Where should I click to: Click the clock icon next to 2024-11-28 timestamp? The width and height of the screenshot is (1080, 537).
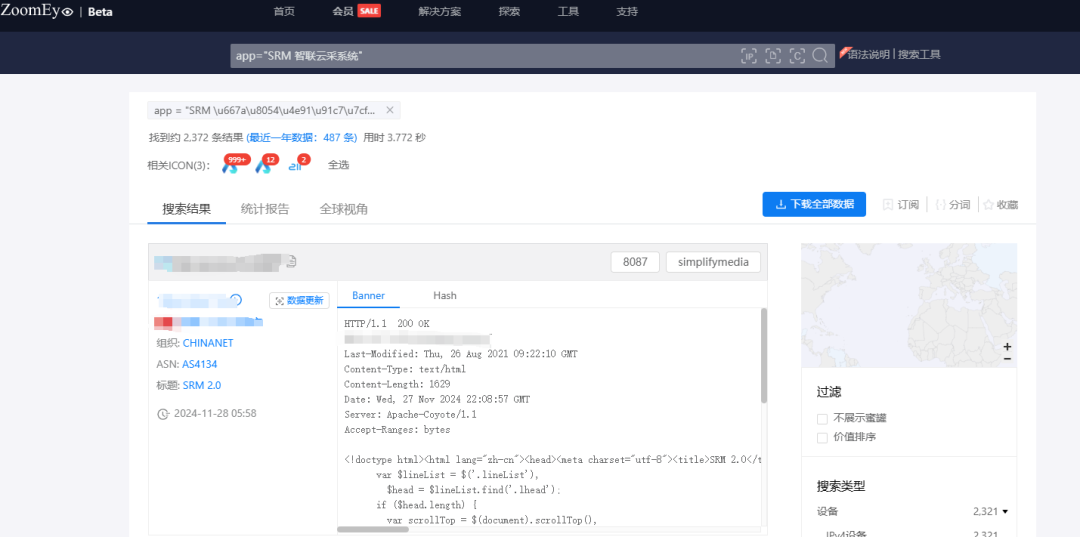163,414
